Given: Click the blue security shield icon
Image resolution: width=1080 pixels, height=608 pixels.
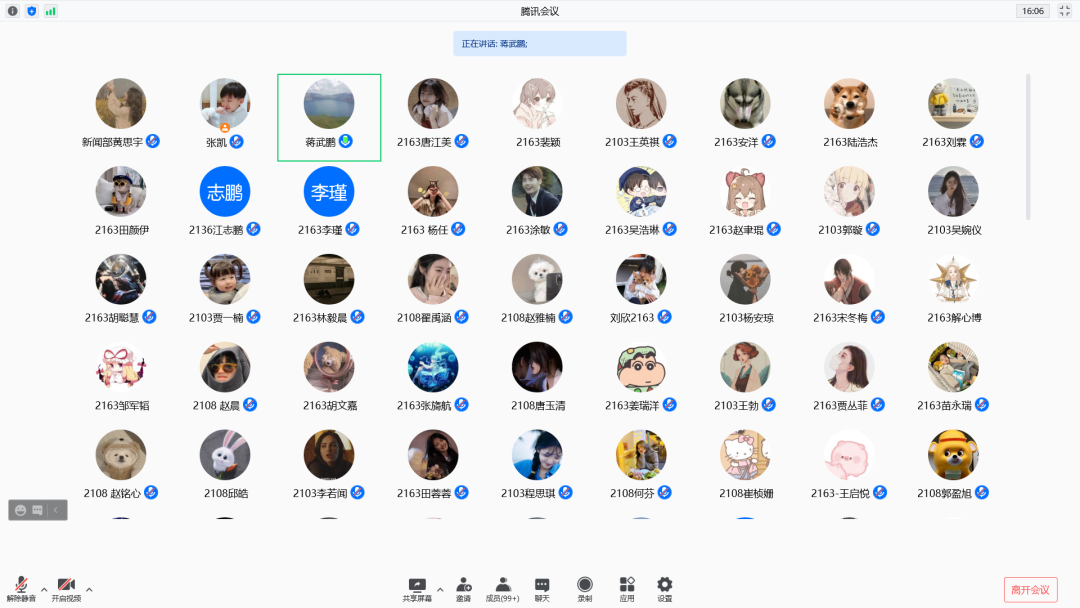Looking at the screenshot, I should (31, 11).
